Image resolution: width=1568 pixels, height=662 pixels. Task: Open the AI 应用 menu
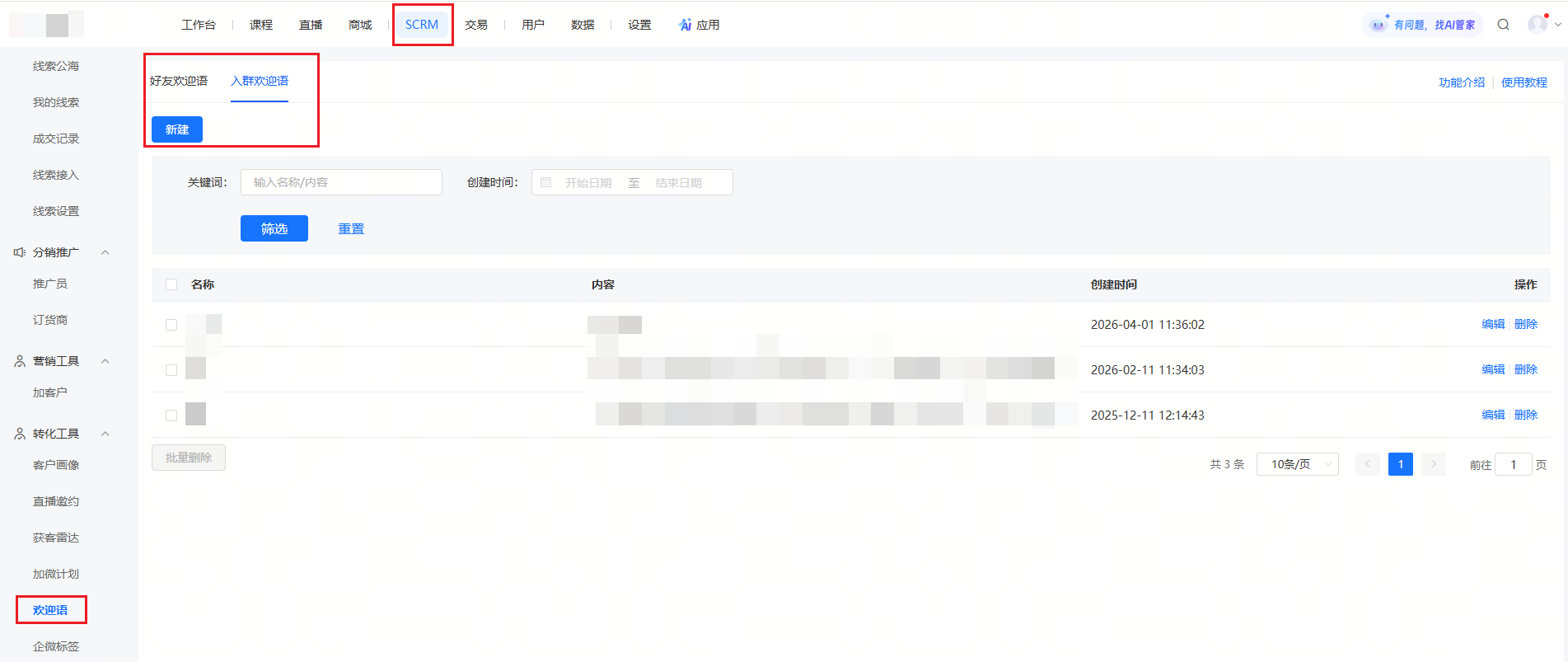pyautogui.click(x=699, y=25)
